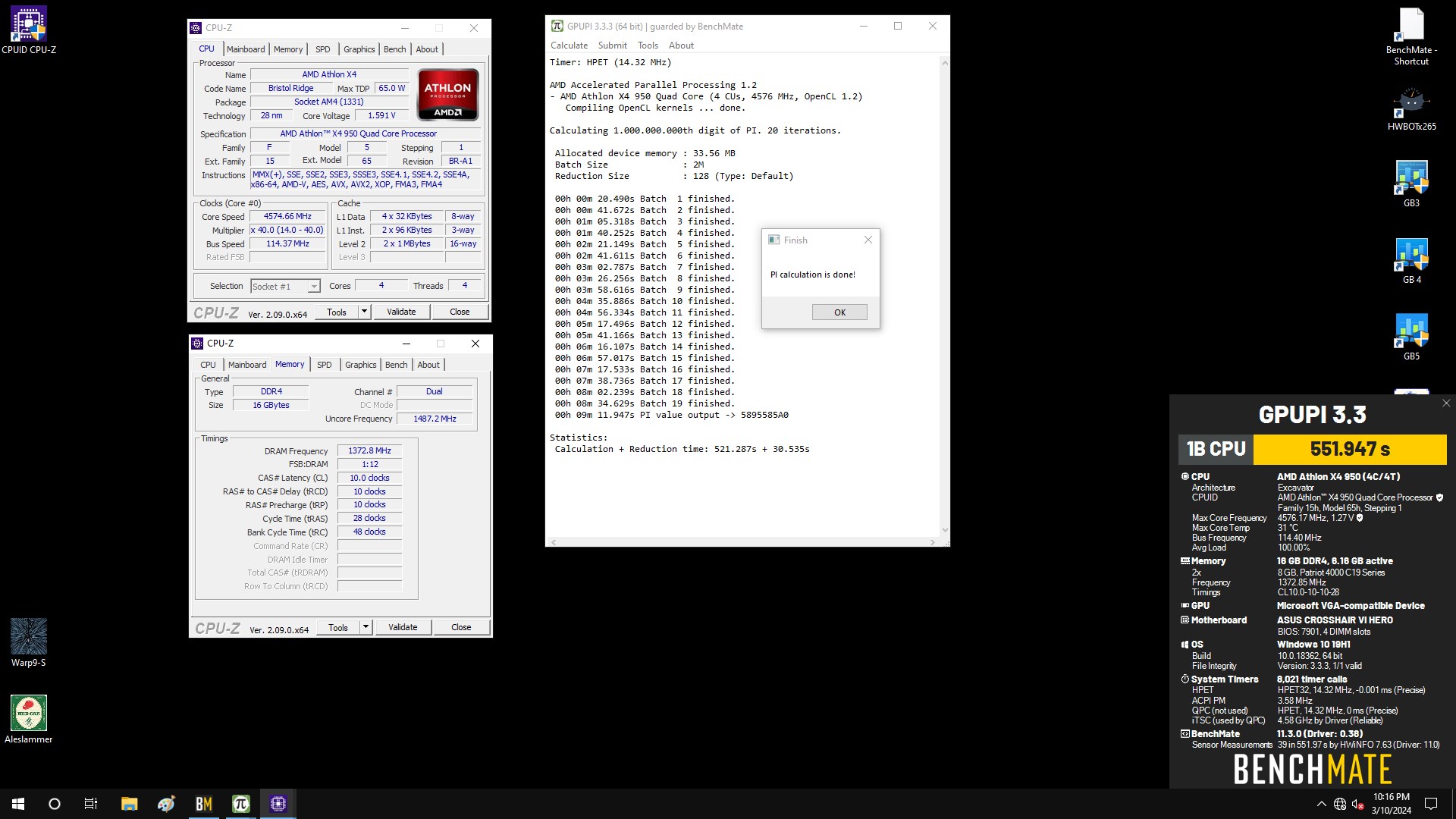This screenshot has height=819, width=1456.
Task: Click the DRAM Frequency value field
Action: 369,450
